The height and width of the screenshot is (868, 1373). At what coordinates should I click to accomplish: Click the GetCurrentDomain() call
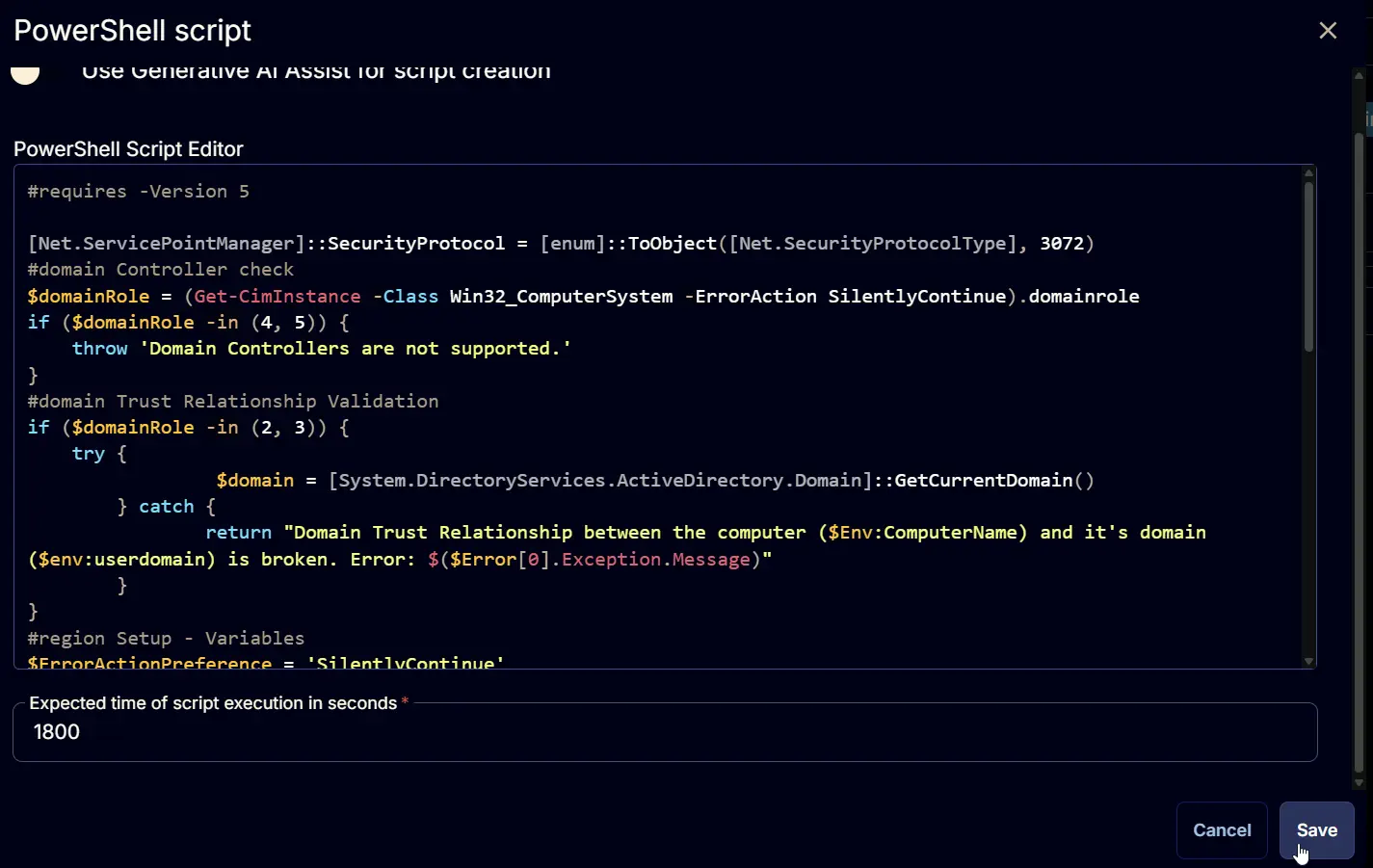pos(994,481)
